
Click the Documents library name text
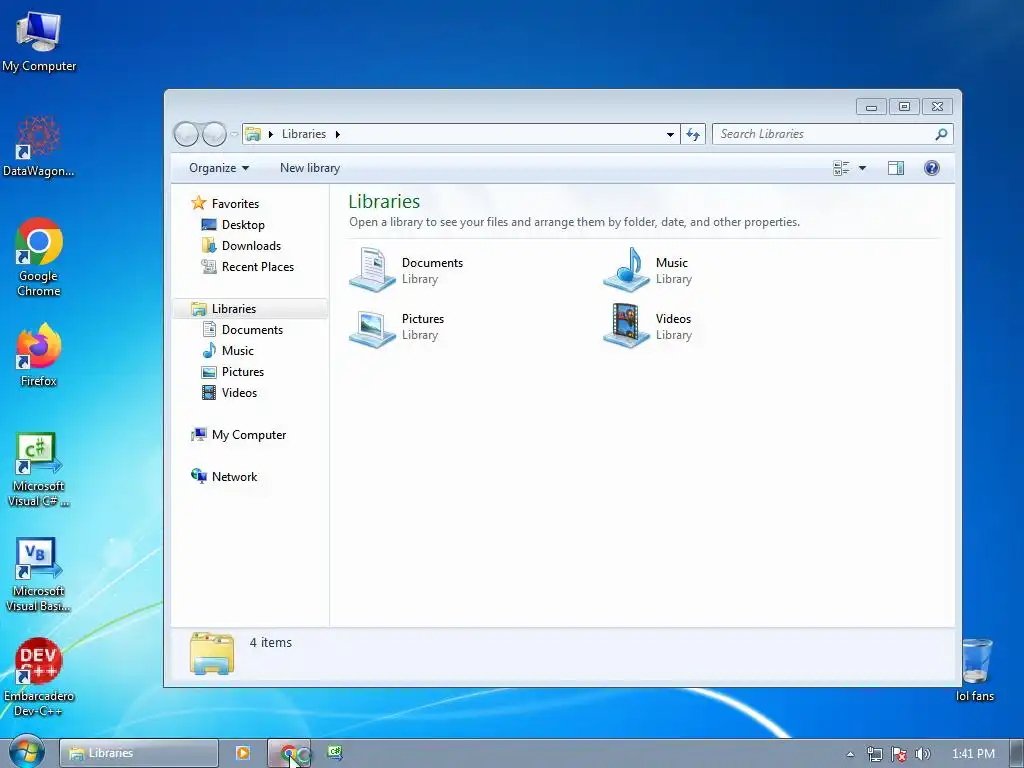pyautogui.click(x=432, y=263)
